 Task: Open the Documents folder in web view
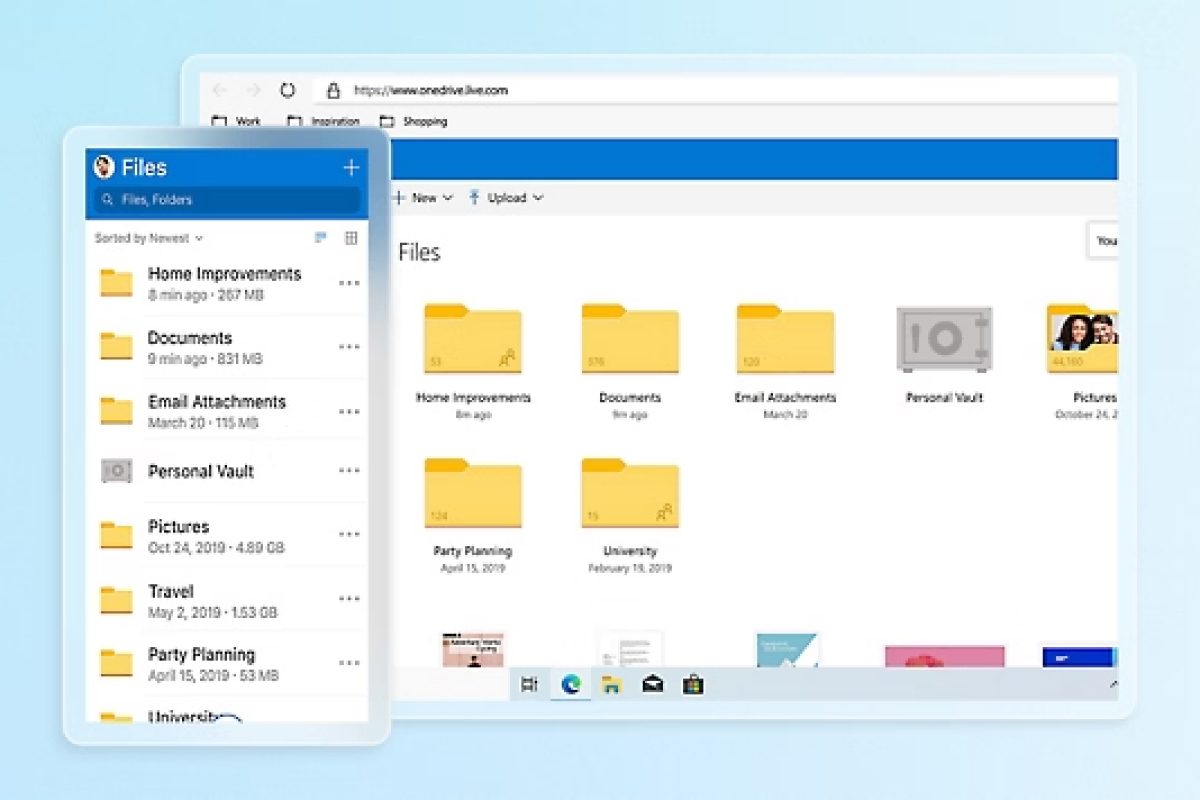(630, 340)
